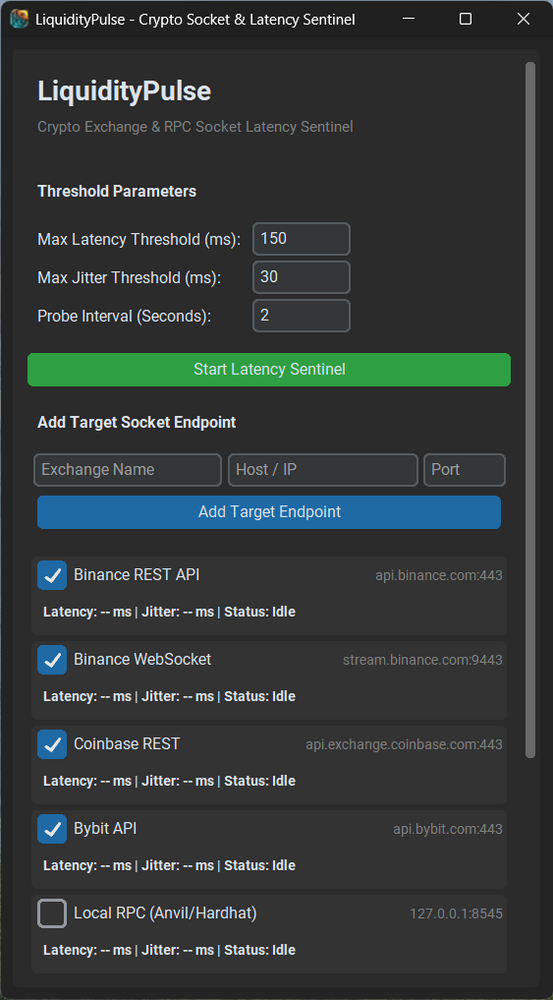Click the LiquidityPulse heading
Screen dimensions: 553x1000
[124, 92]
